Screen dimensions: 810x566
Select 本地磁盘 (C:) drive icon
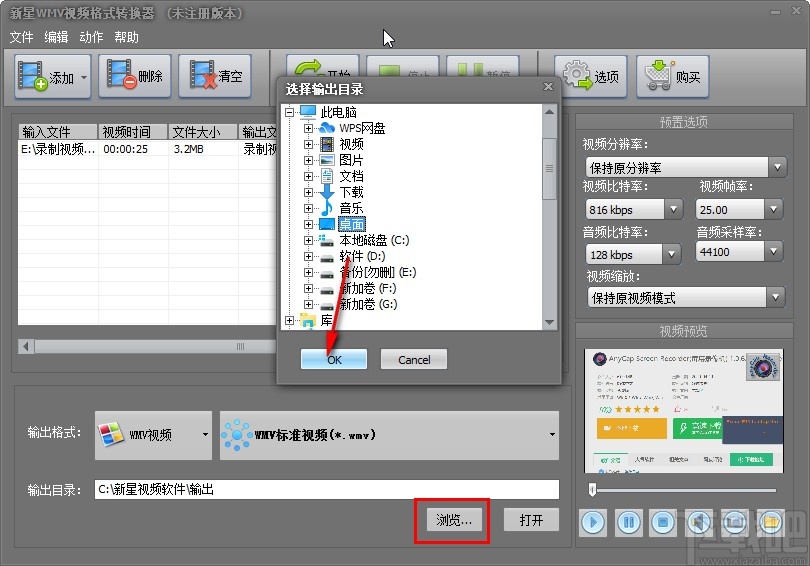tap(326, 240)
